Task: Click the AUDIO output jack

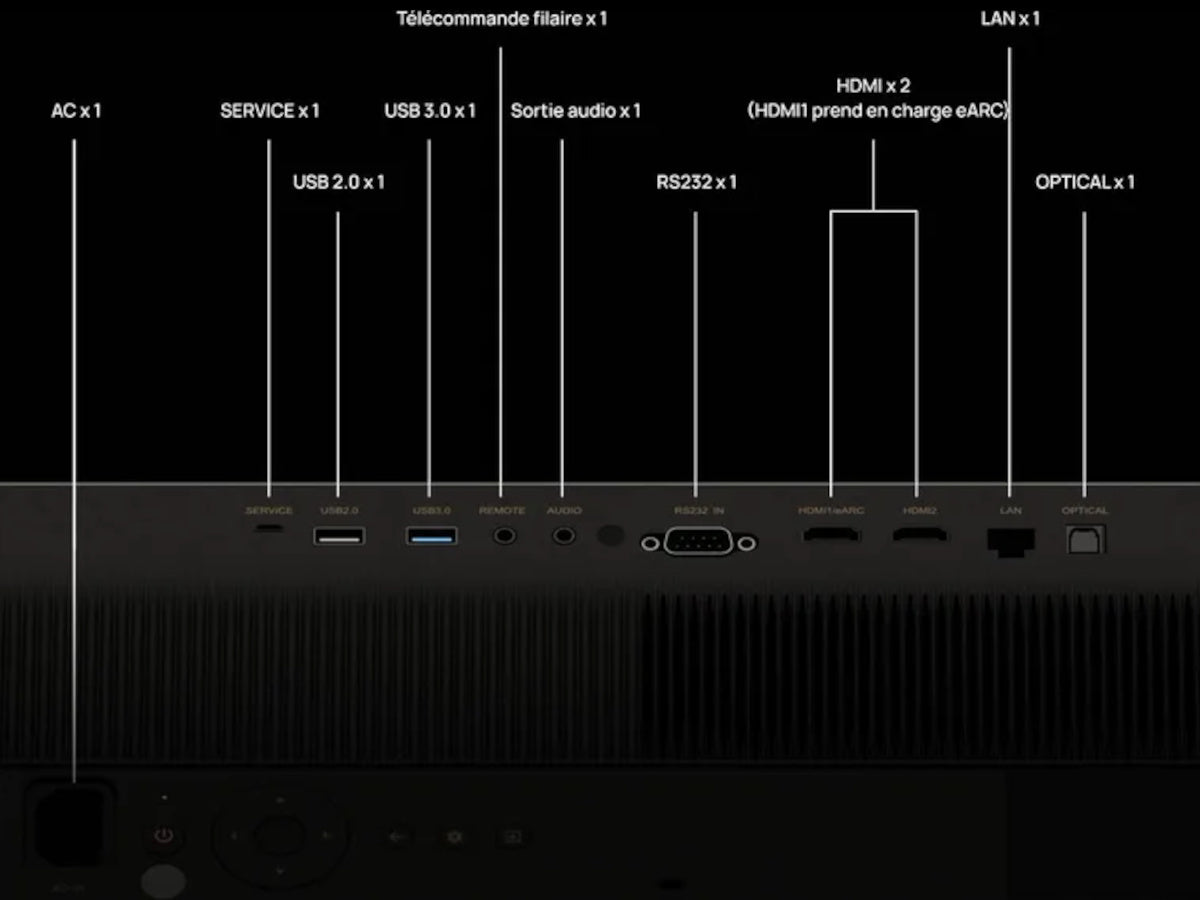Action: 564,536
